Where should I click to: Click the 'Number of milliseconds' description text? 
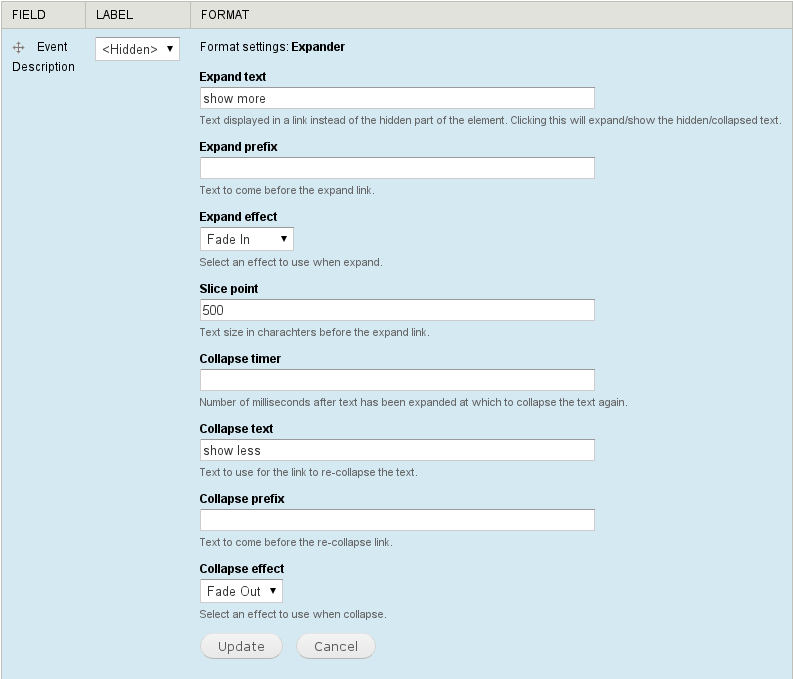click(413, 402)
